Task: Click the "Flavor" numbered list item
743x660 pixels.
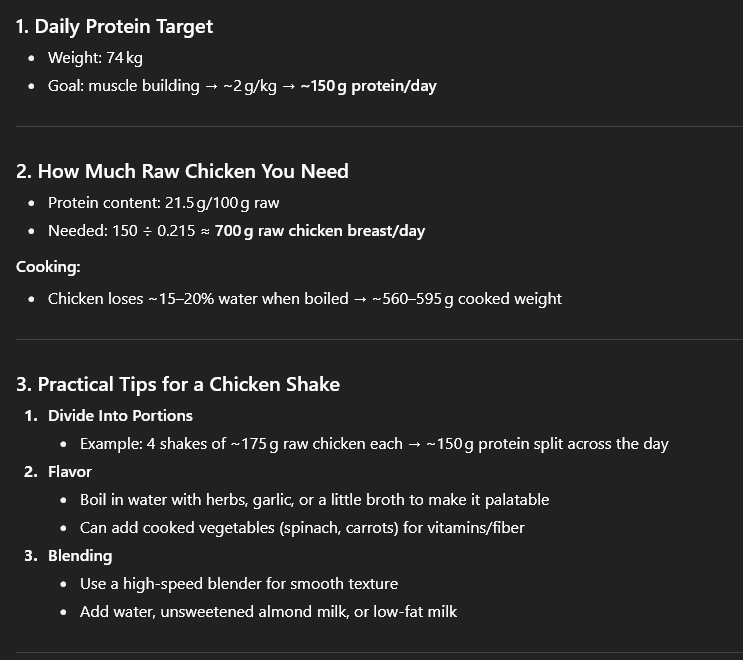Action: coord(70,472)
